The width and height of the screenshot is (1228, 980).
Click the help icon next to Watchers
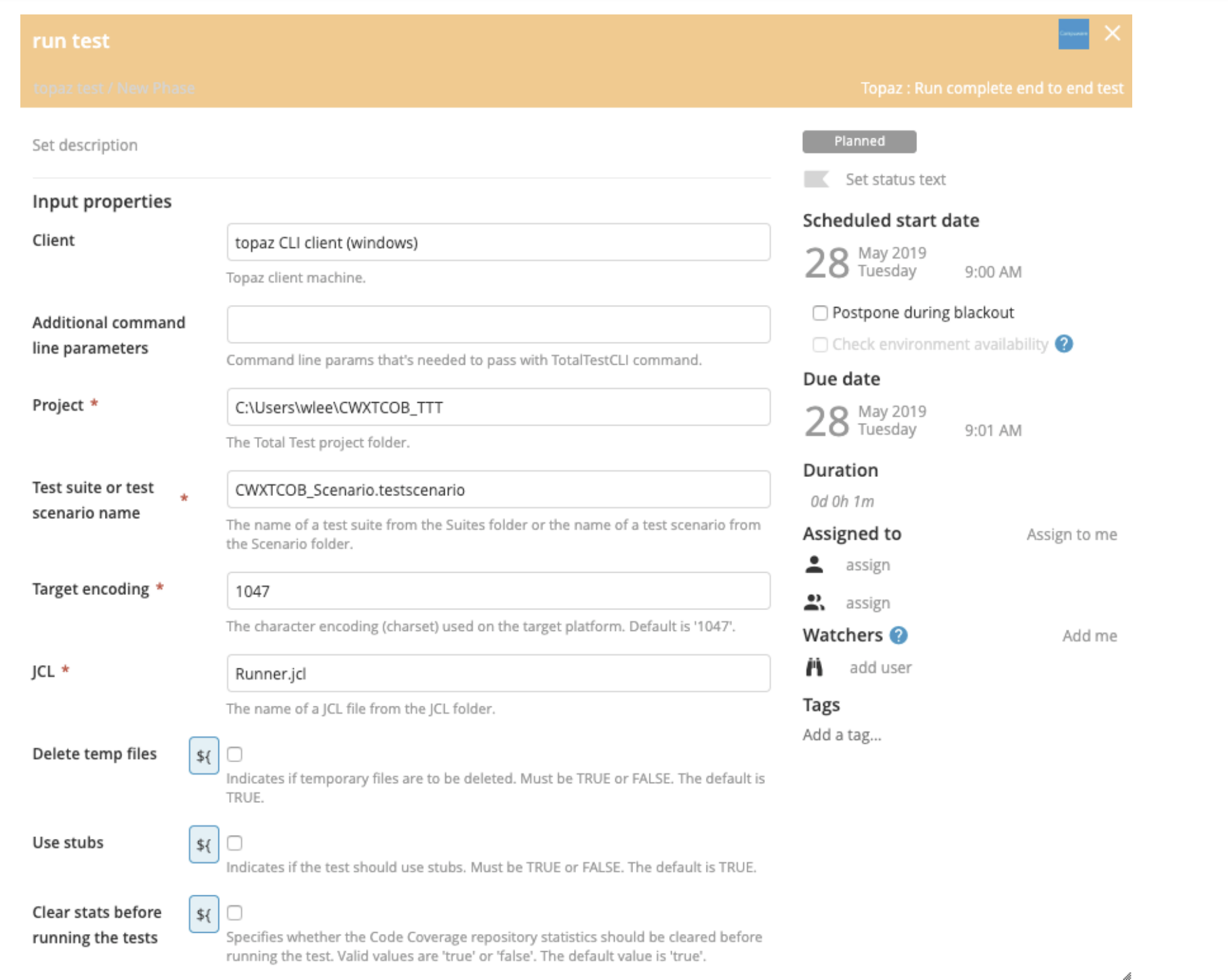click(x=899, y=635)
